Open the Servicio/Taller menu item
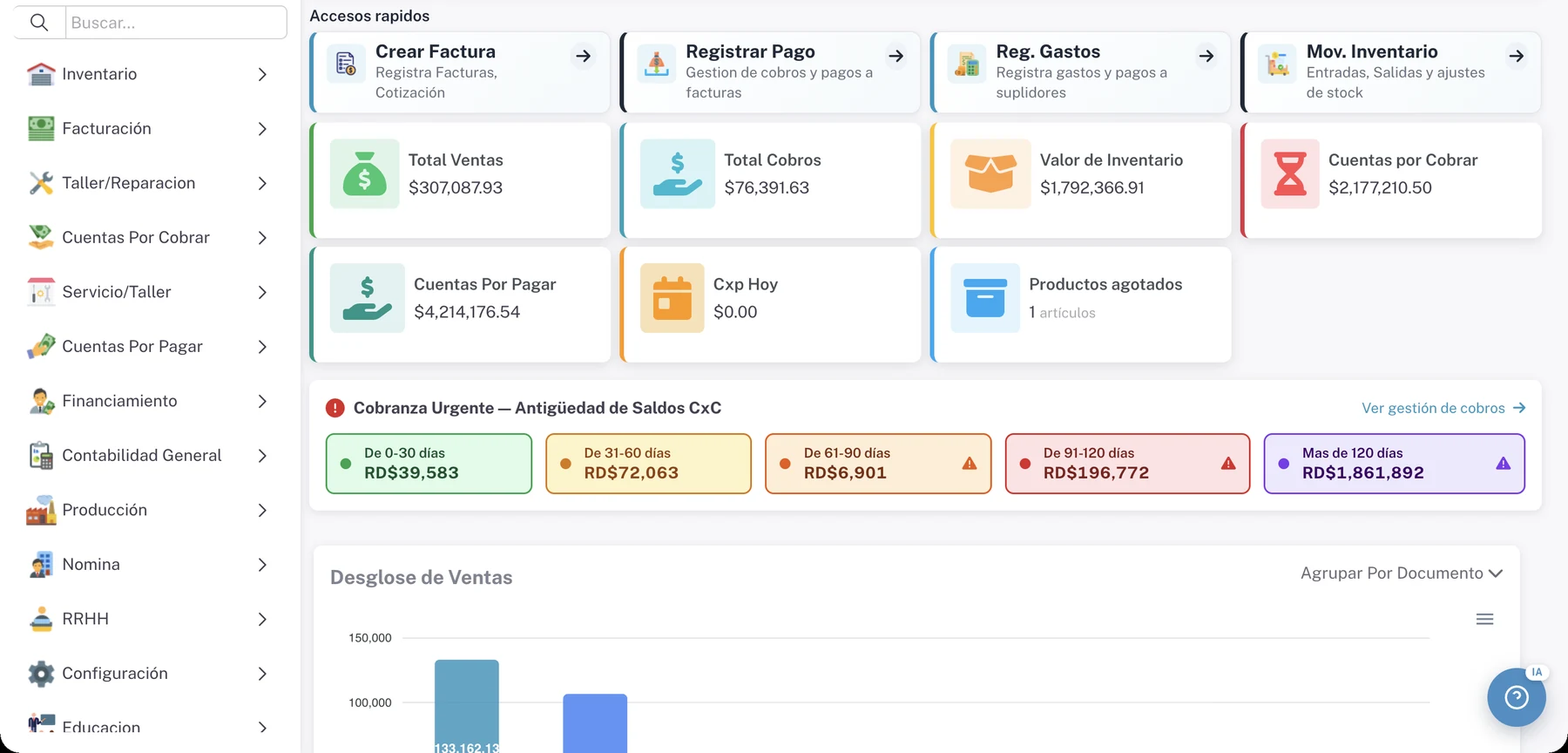 tap(149, 292)
